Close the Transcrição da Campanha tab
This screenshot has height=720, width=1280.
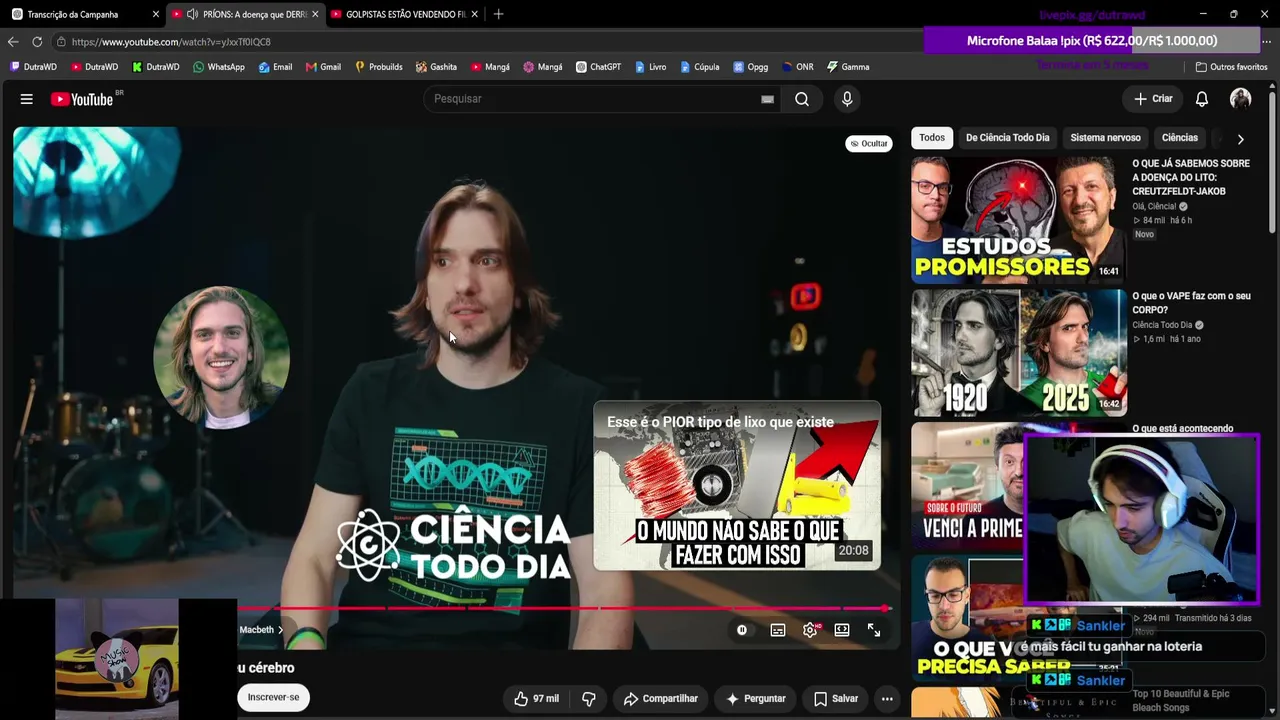156,14
